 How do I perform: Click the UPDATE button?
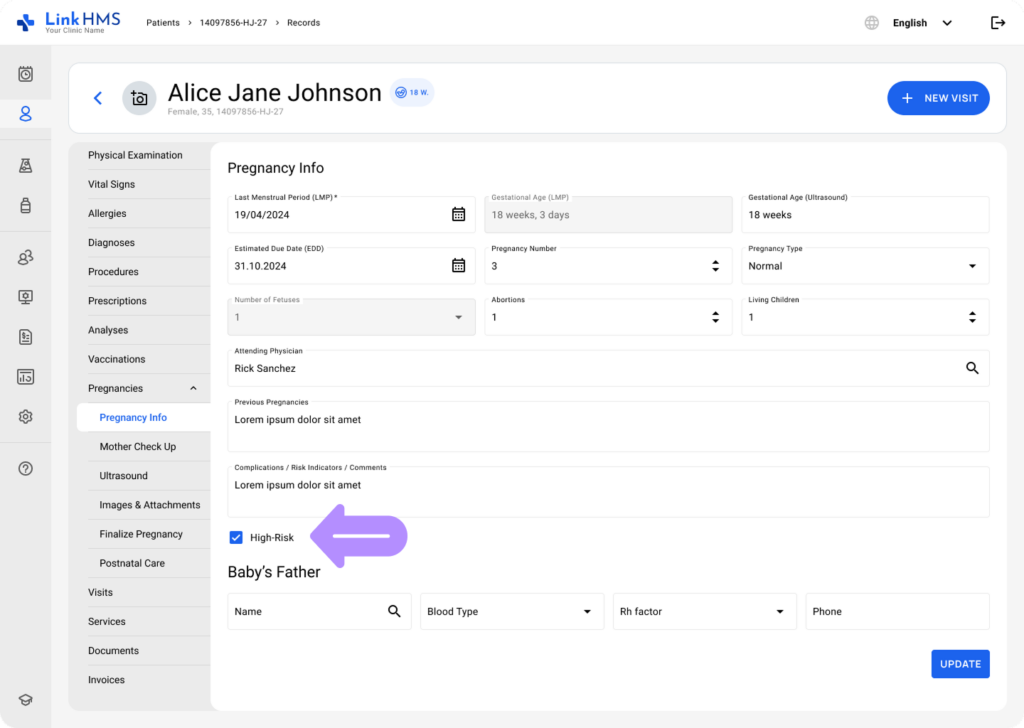[x=960, y=664]
